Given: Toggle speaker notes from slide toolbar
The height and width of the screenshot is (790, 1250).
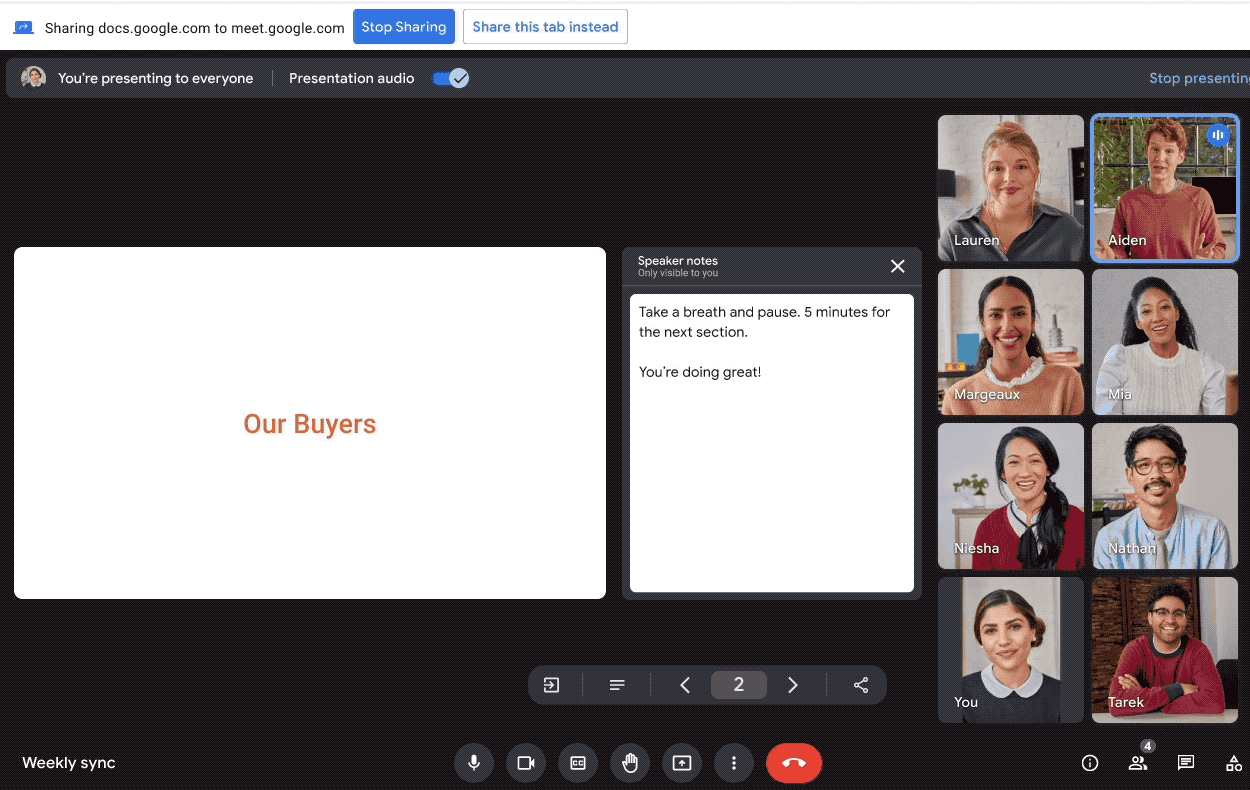Looking at the screenshot, I should [x=617, y=685].
